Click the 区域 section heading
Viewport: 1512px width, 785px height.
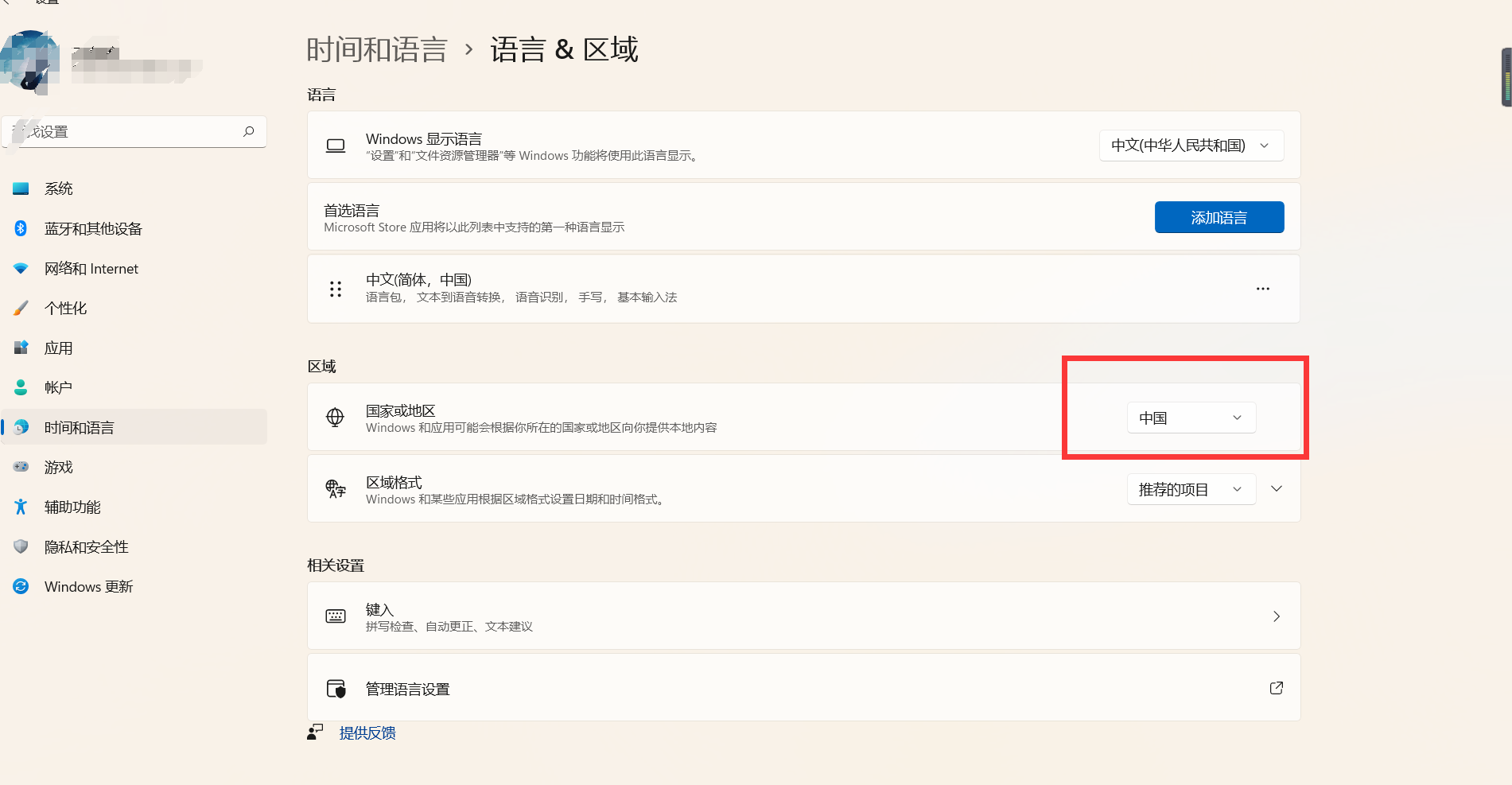coord(321,366)
